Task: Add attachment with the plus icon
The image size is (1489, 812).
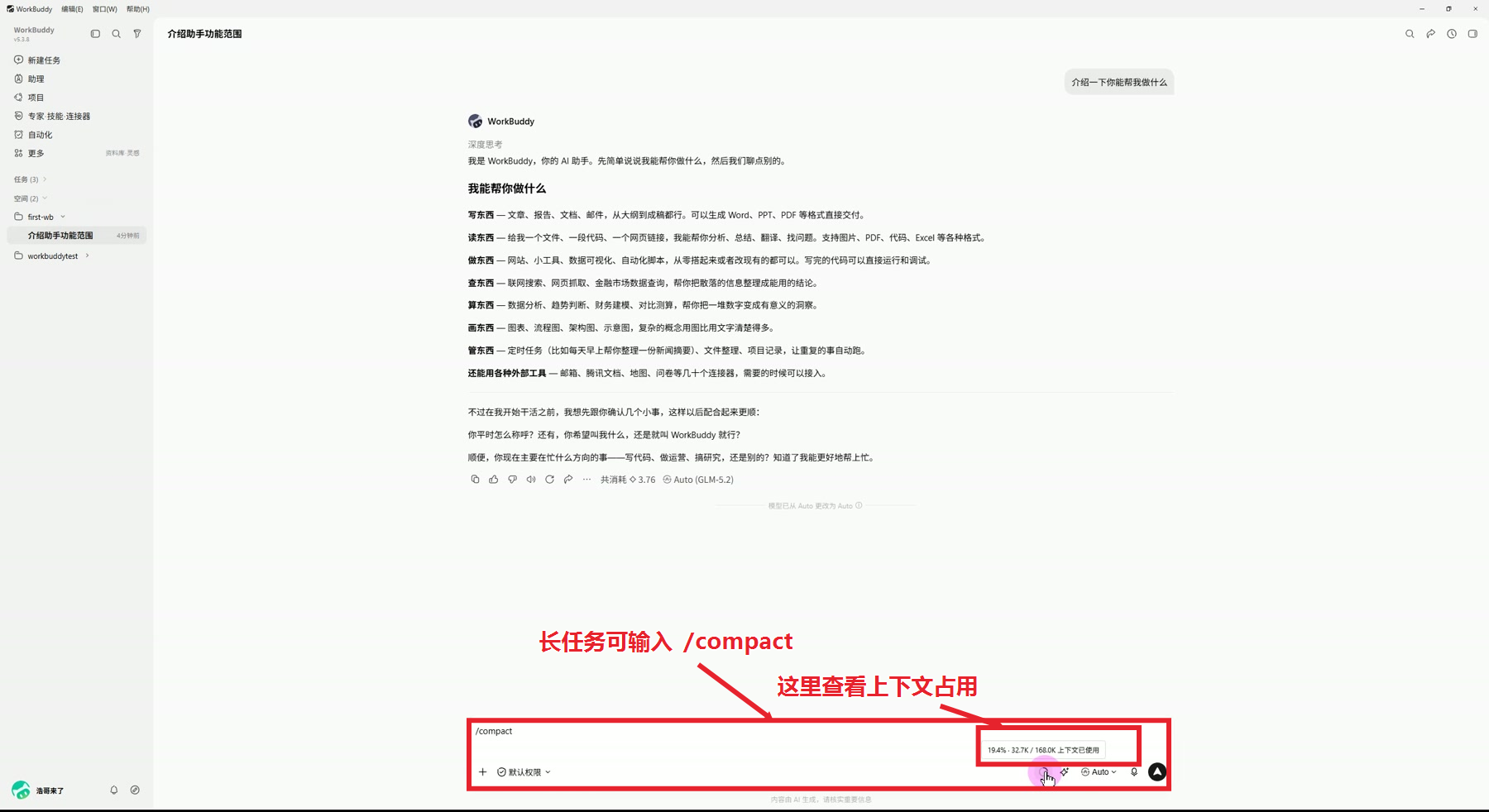Action: 482,772
